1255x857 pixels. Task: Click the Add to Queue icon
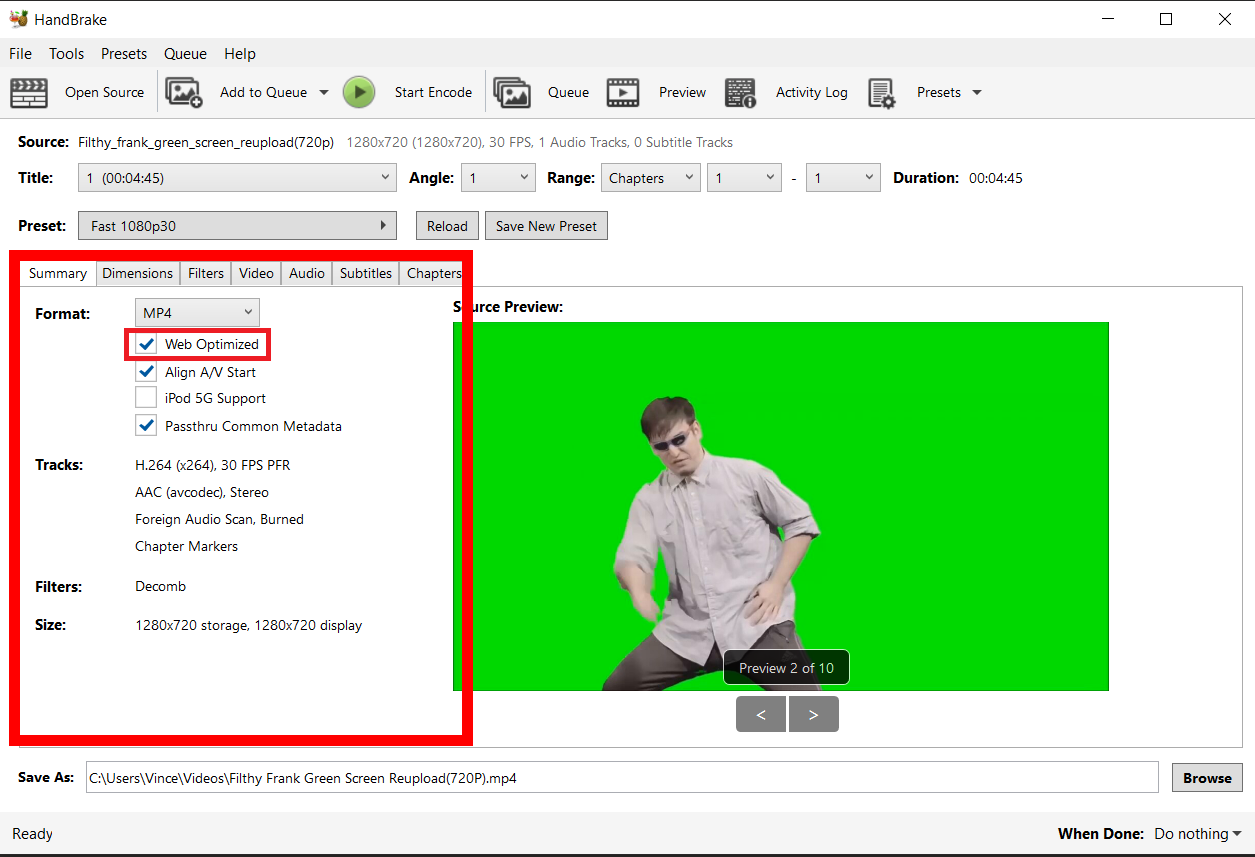[183, 92]
